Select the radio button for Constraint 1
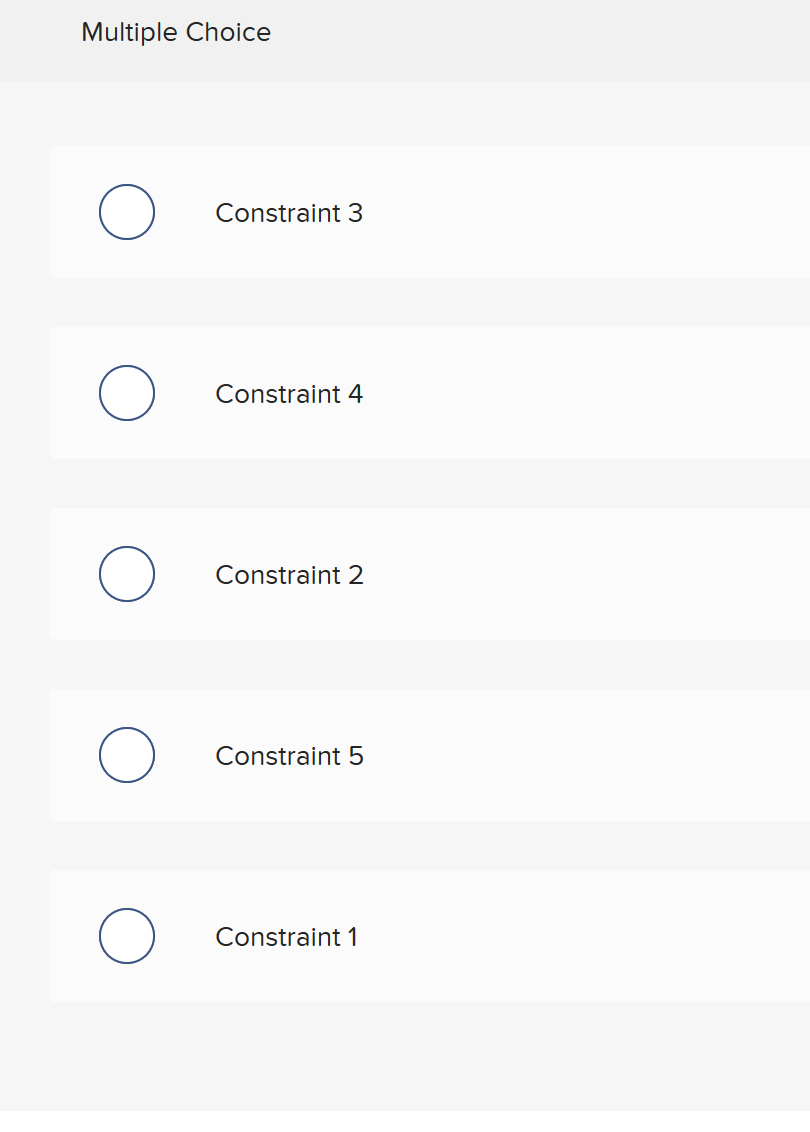The width and height of the screenshot is (810, 1132). [127, 936]
